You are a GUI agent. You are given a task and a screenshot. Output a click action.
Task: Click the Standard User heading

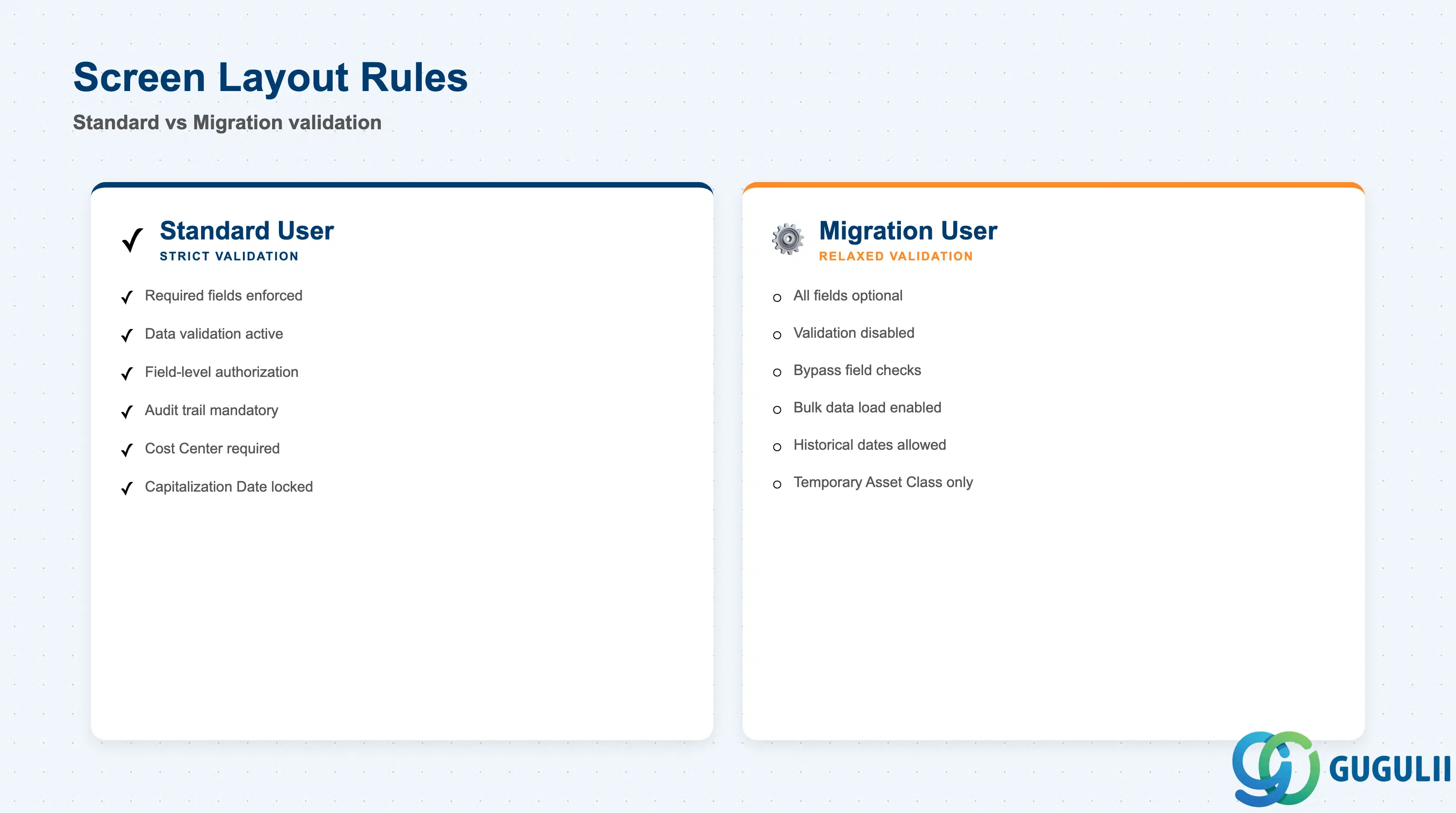(247, 231)
